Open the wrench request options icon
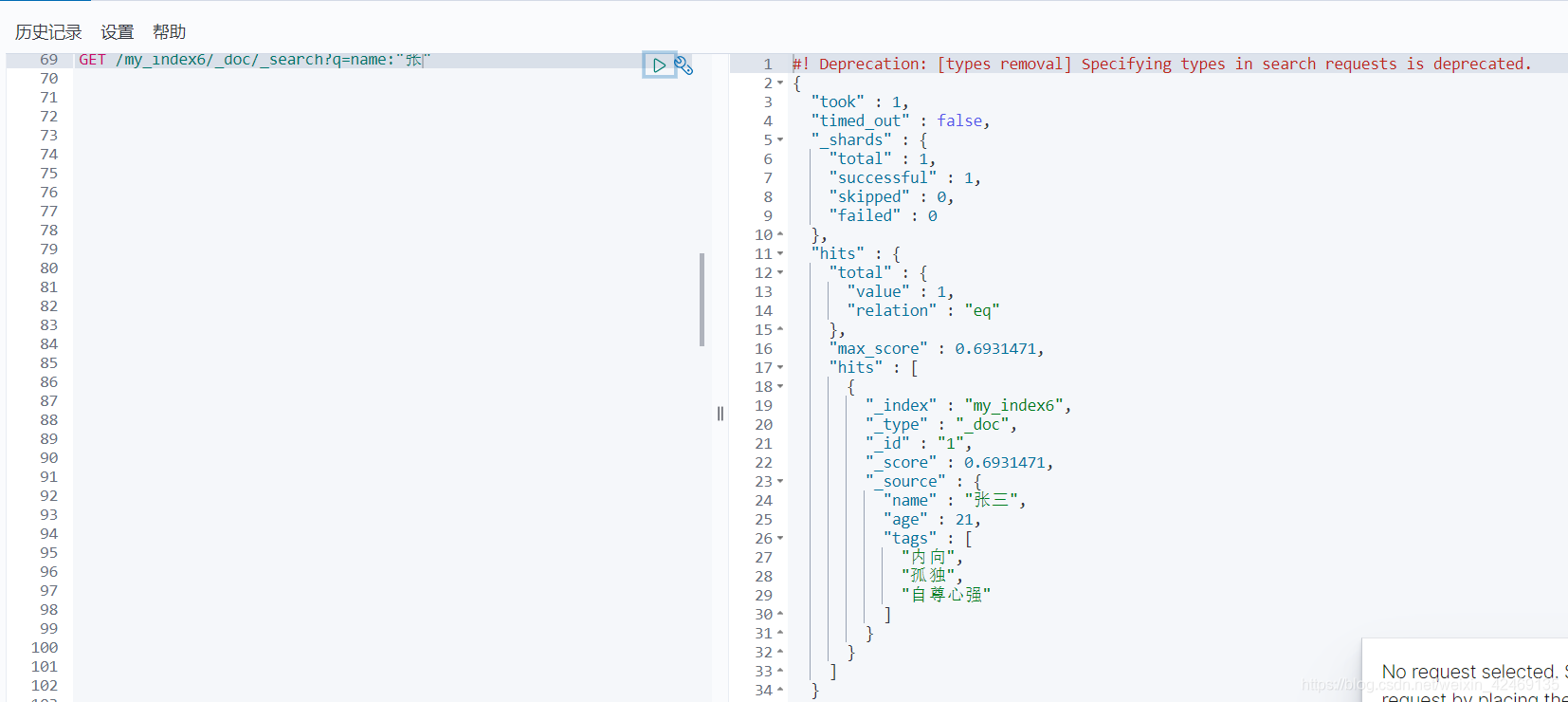The height and width of the screenshot is (702, 1568). (x=684, y=65)
